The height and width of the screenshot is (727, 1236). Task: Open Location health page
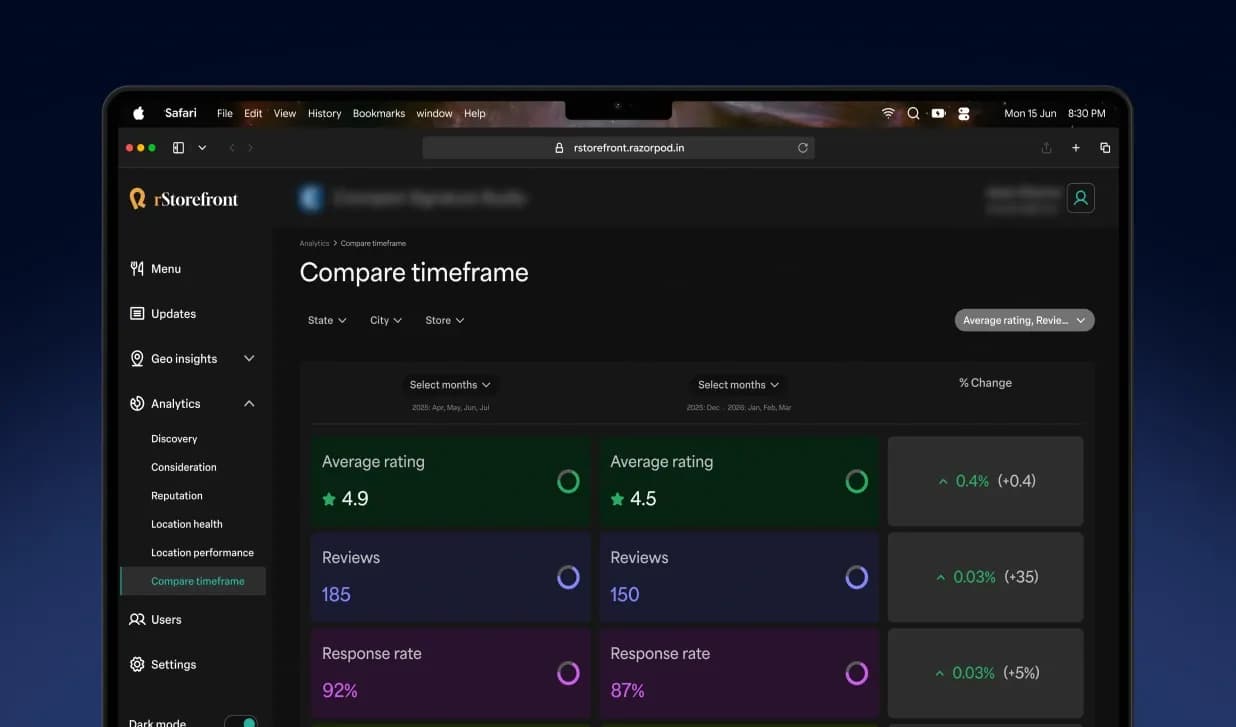point(187,524)
